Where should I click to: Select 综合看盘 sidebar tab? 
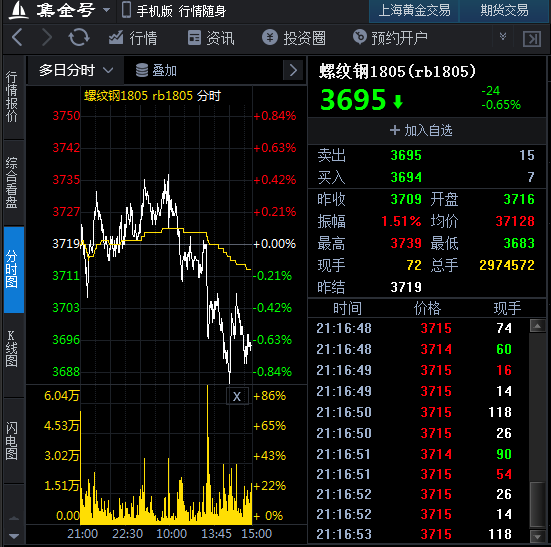click(13, 183)
